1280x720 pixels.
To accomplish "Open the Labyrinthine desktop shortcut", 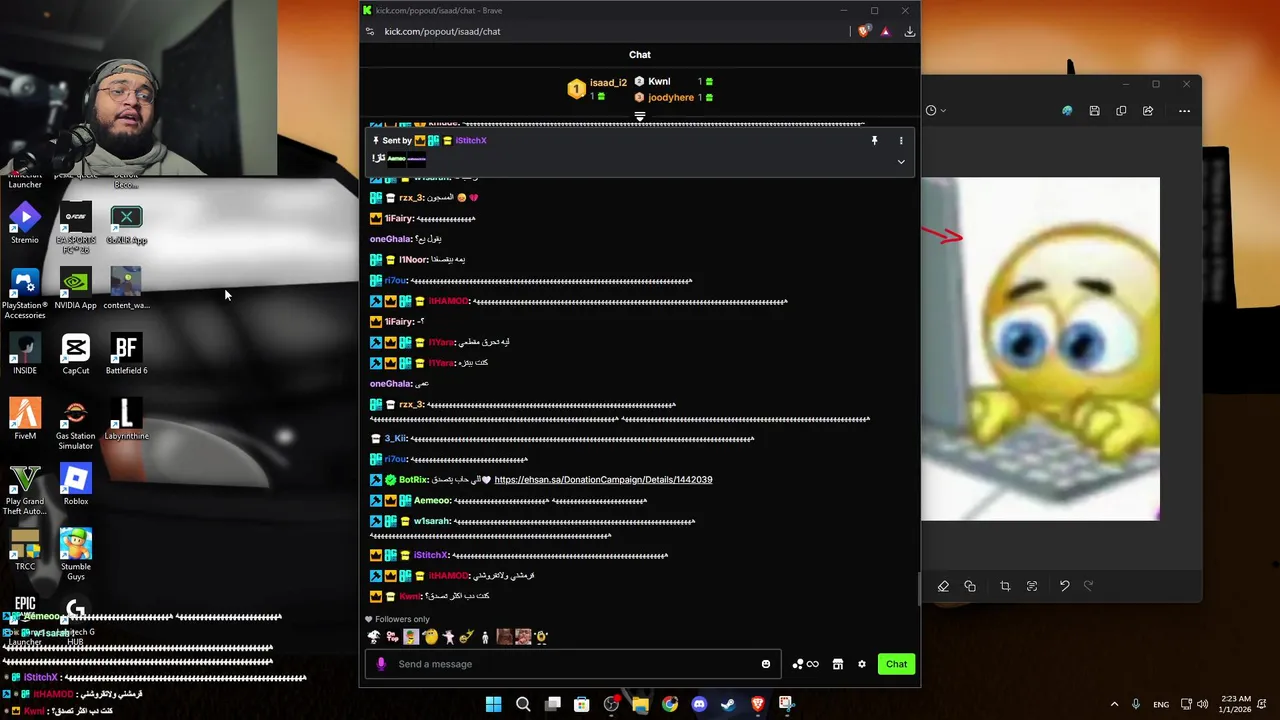I will [126, 419].
